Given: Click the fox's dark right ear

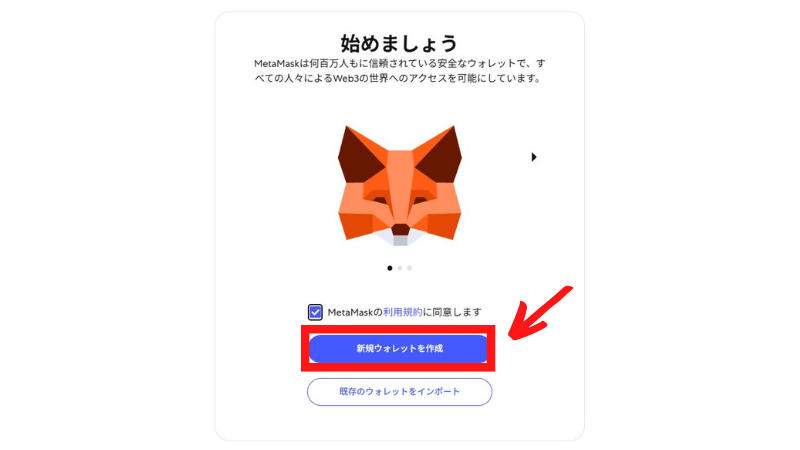Looking at the screenshot, I should (441, 154).
